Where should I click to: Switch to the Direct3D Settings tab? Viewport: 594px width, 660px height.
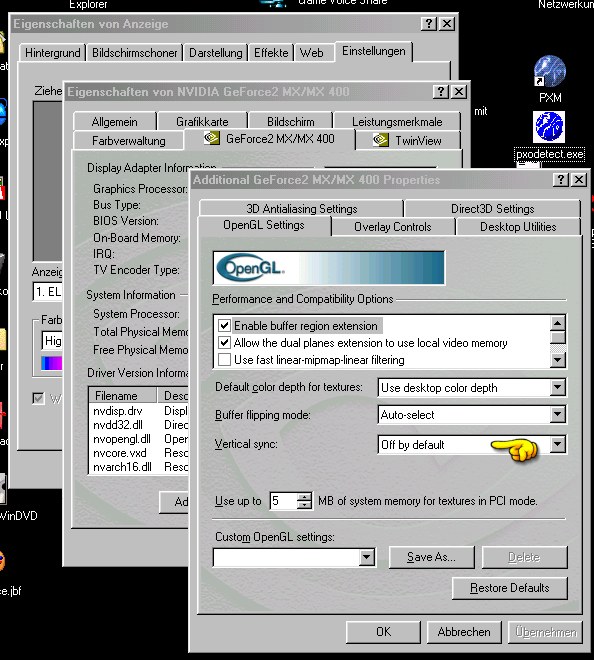[493, 209]
